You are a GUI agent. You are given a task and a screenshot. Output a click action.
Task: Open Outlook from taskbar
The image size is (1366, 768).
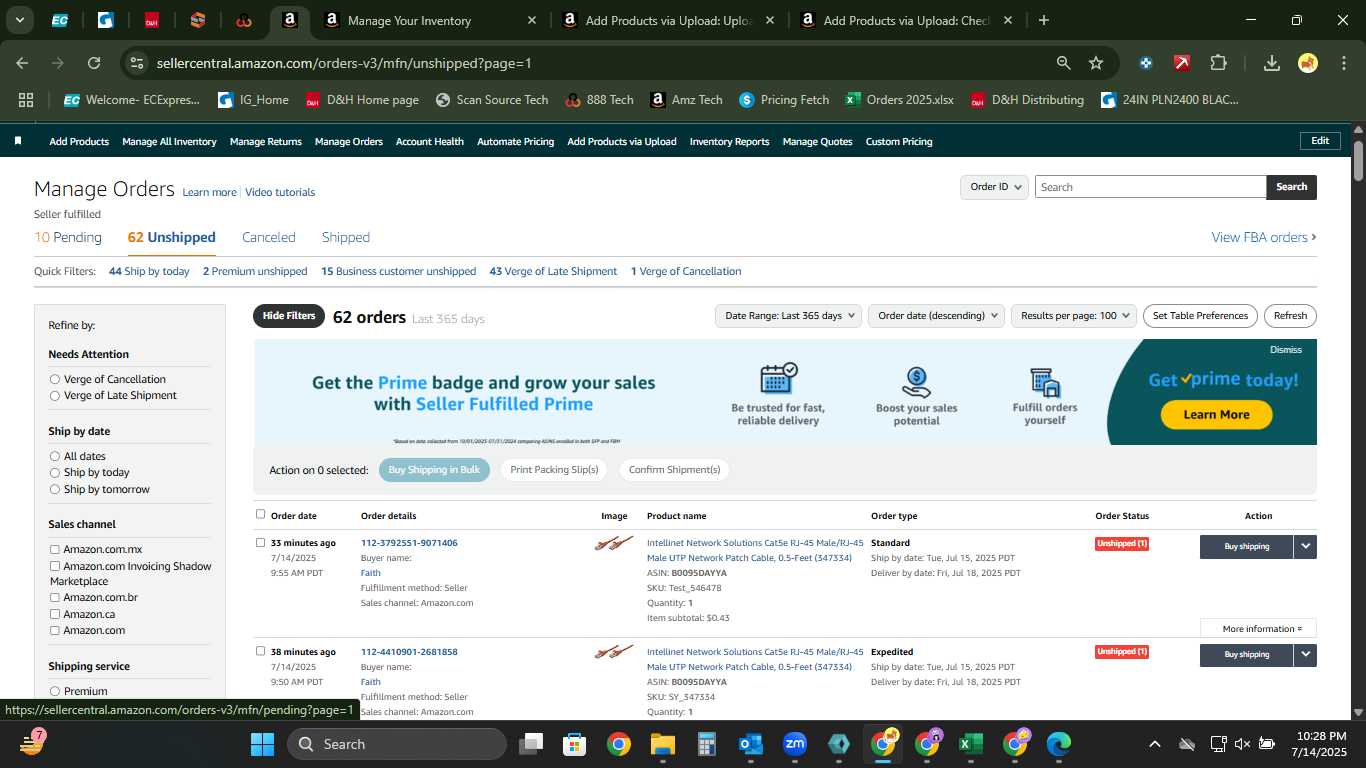751,744
